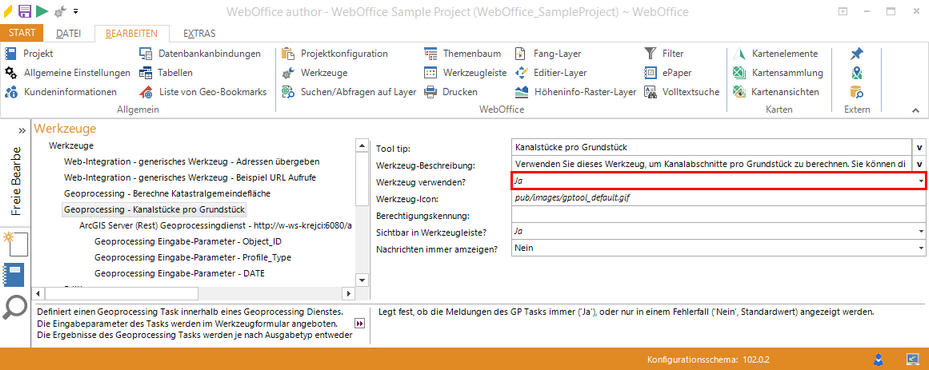The width and height of the screenshot is (929, 370).
Task: Click tree scrollbar down arrow
Action: click(x=361, y=279)
